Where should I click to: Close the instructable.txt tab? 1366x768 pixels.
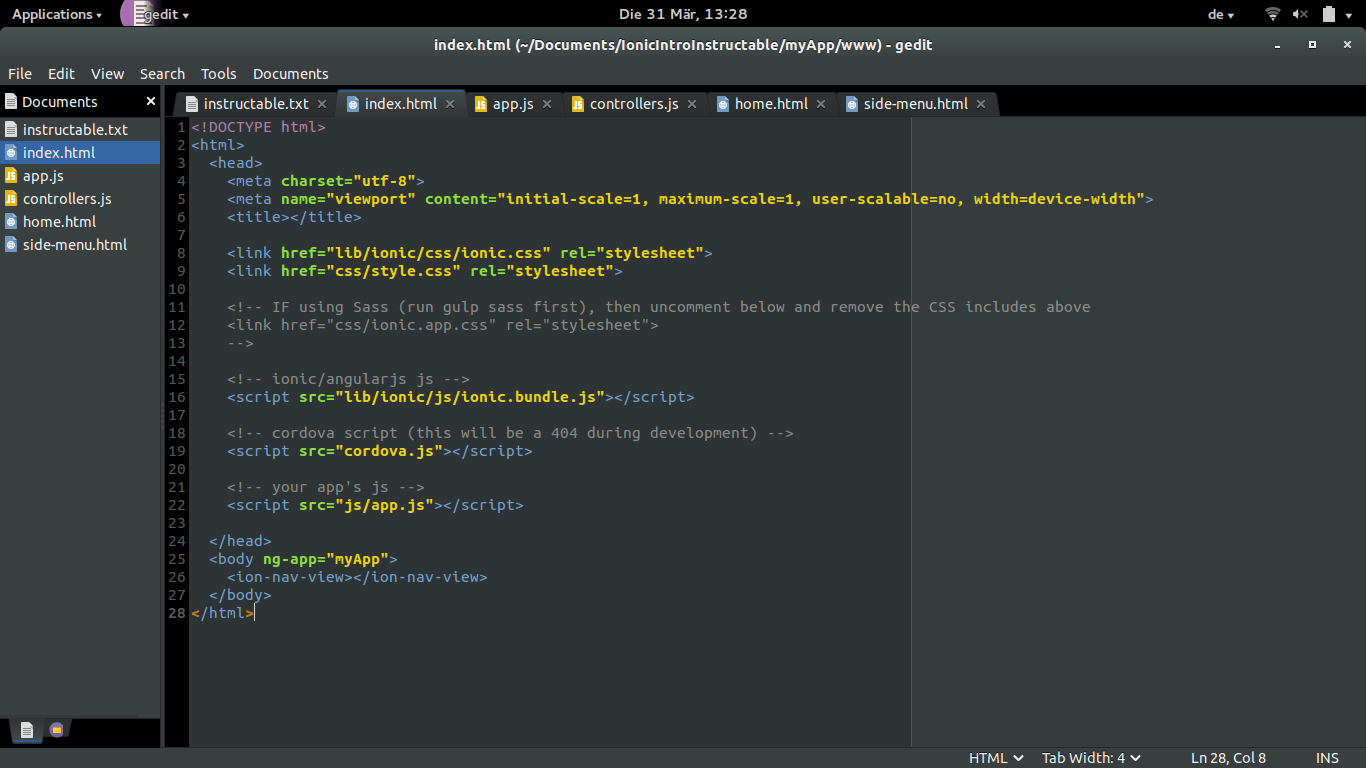tap(322, 103)
